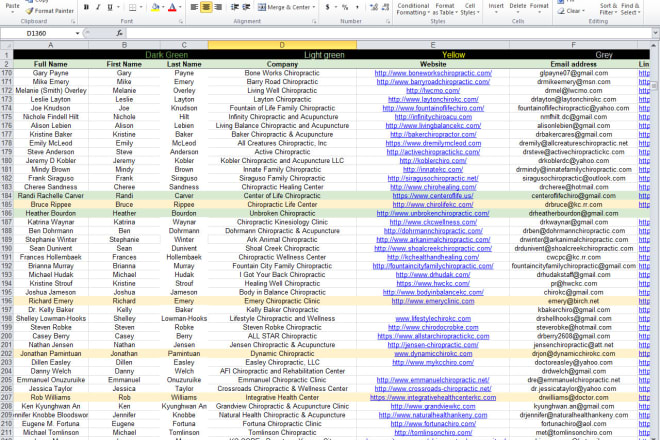The image size is (660, 440).
Task: Apply the yellow fill color bucket
Action: [155, 7]
